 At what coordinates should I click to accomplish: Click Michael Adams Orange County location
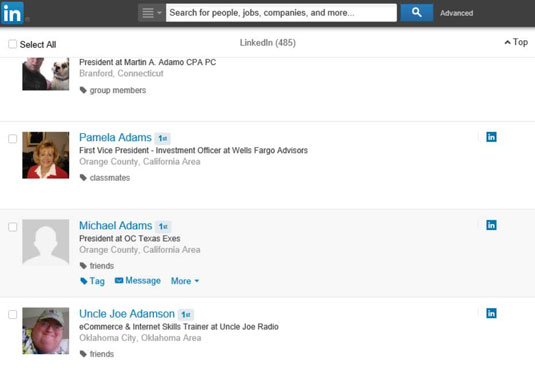click(x=140, y=250)
